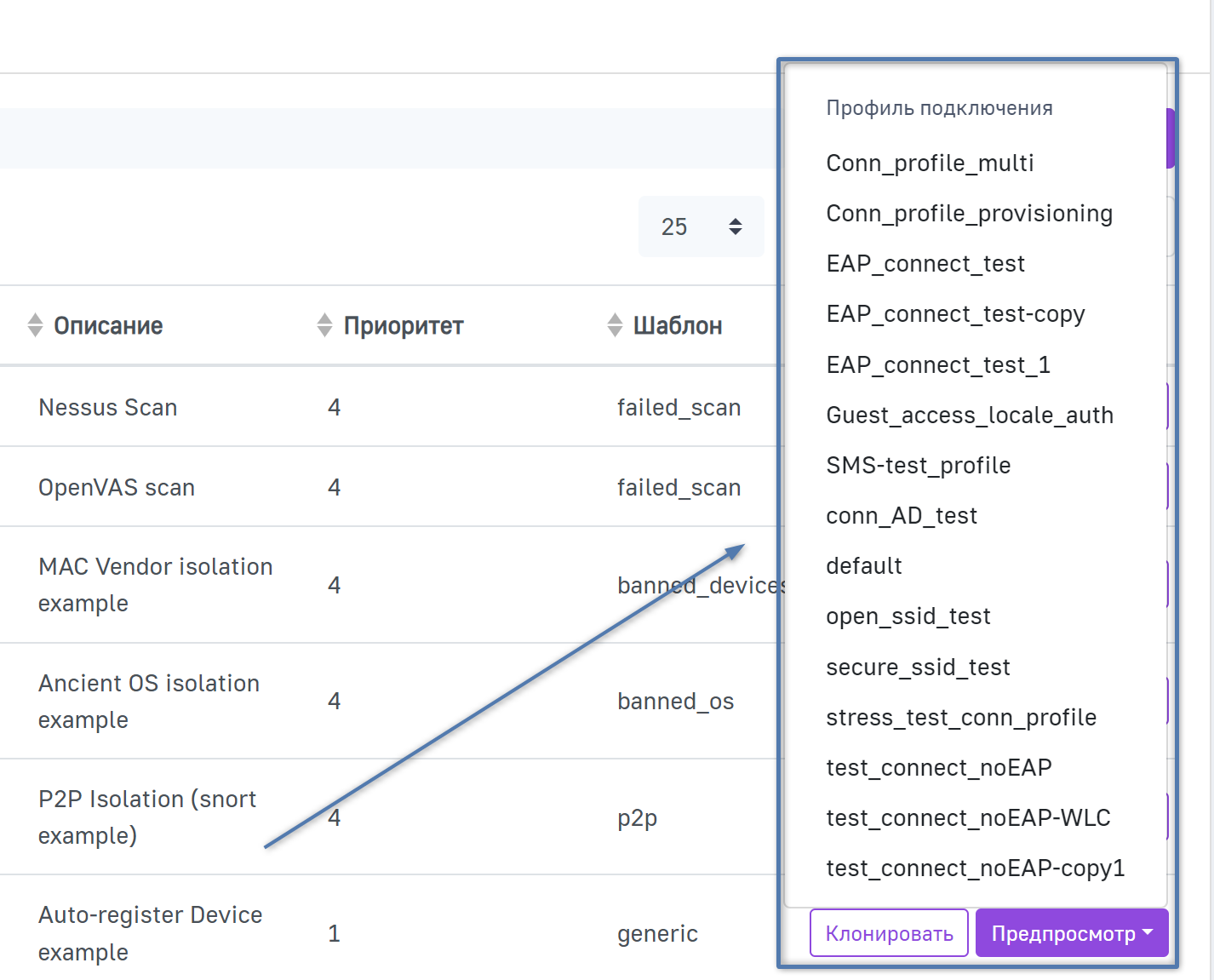Pick the default connection profile
The height and width of the screenshot is (980, 1214).
point(864,565)
